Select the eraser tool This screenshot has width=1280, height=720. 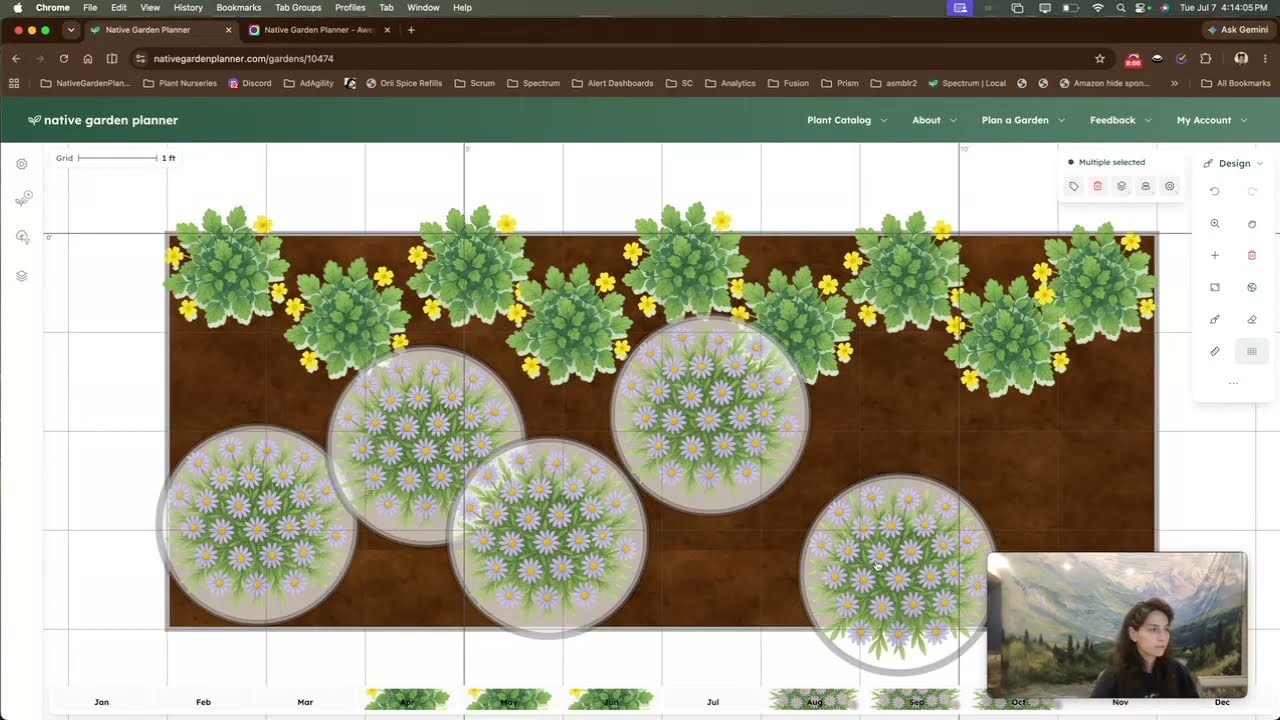point(1252,320)
